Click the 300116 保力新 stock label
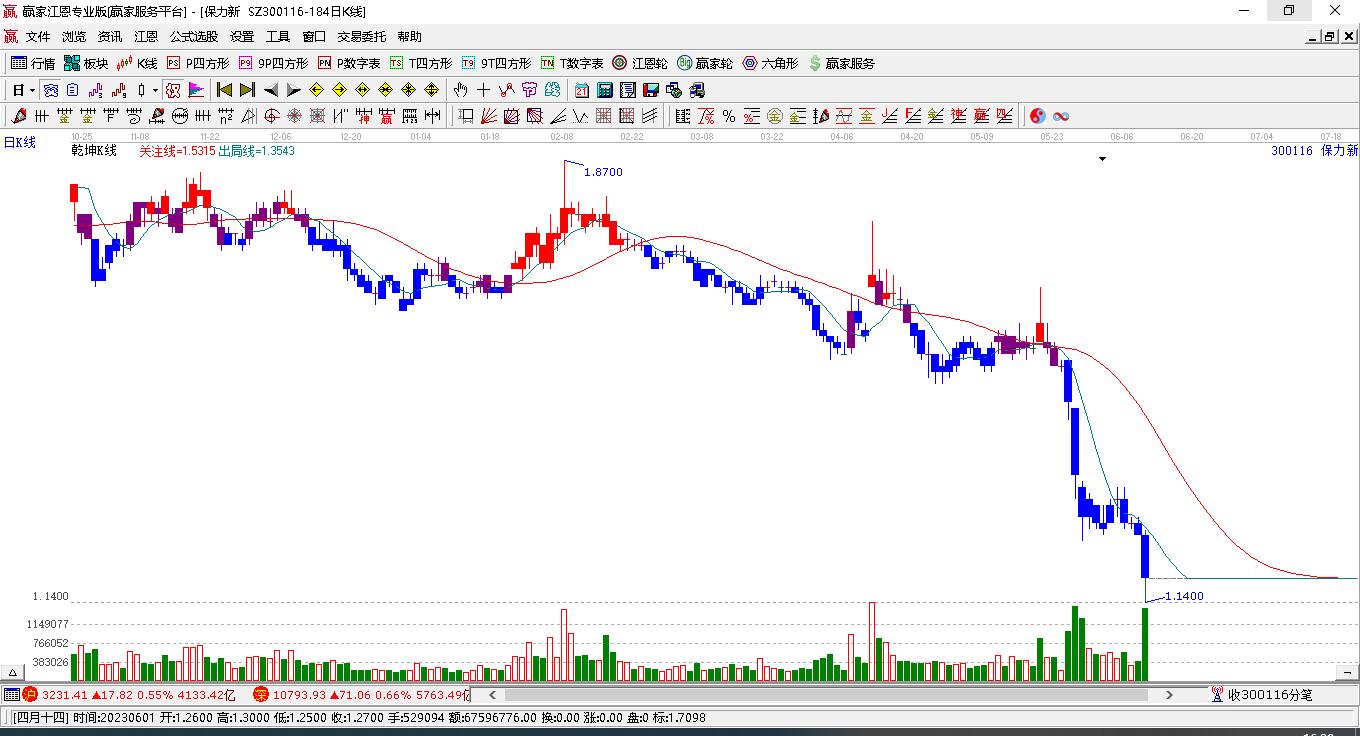This screenshot has height=736, width=1360. coord(1315,151)
